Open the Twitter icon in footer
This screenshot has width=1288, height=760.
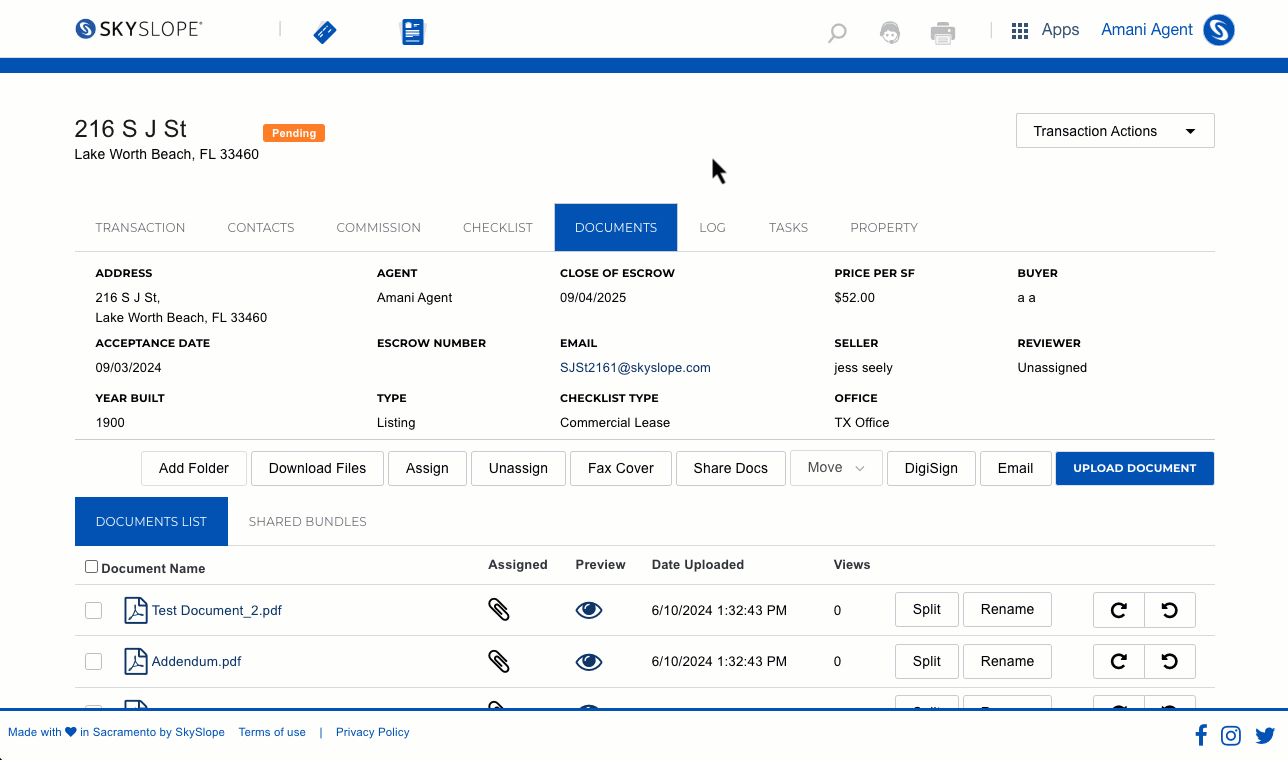1265,736
